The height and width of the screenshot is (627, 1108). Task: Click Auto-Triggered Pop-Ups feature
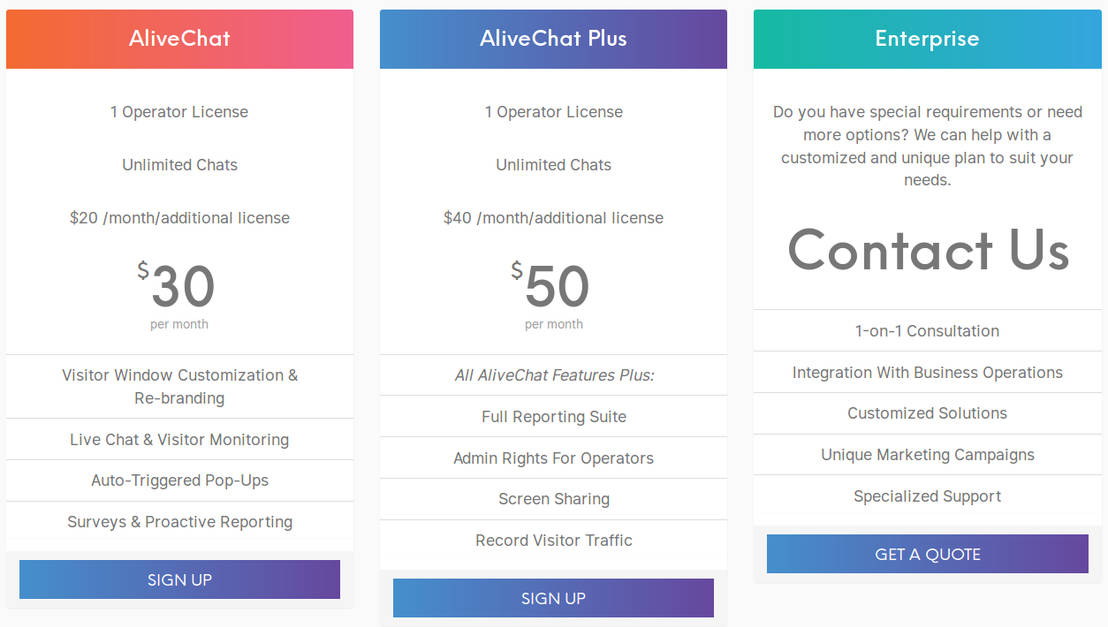point(179,481)
